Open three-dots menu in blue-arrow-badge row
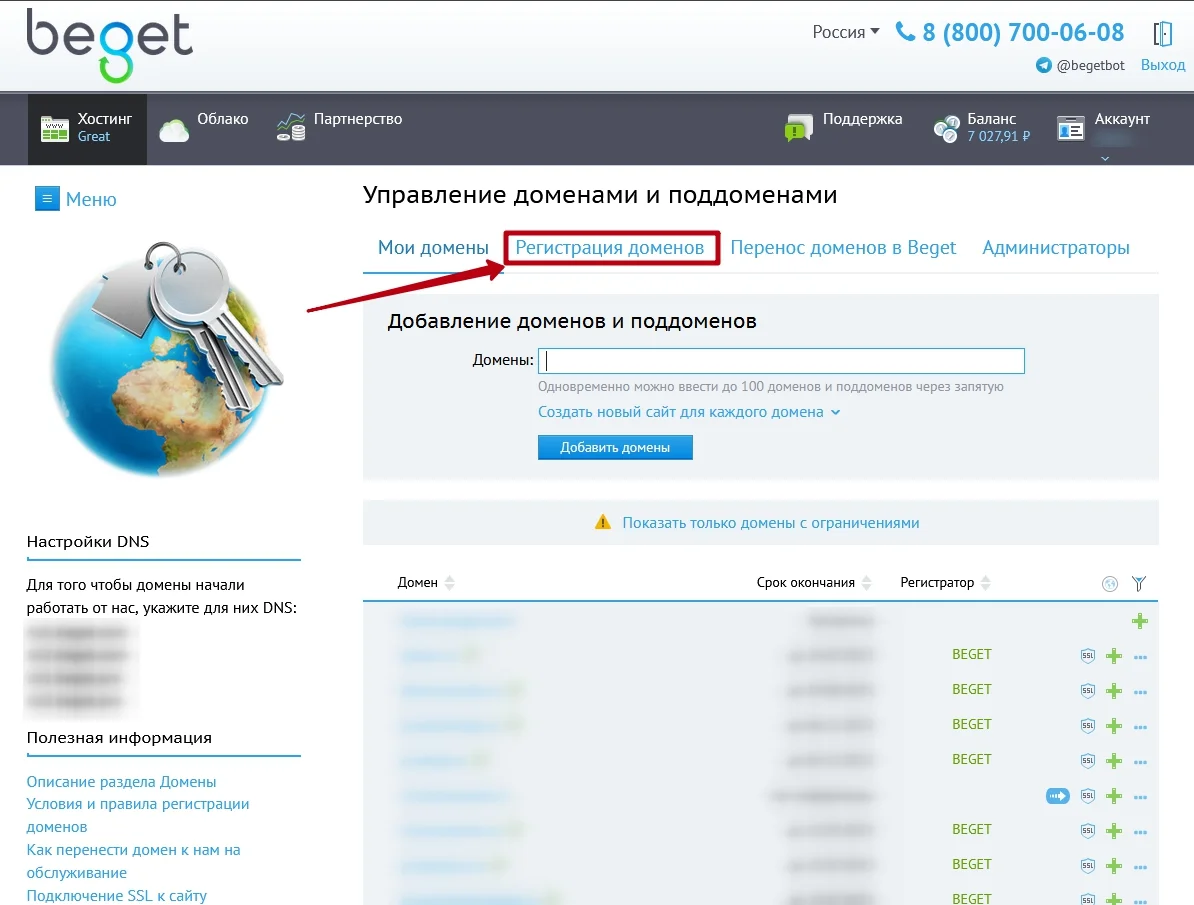This screenshot has width=1194, height=905. click(1140, 797)
